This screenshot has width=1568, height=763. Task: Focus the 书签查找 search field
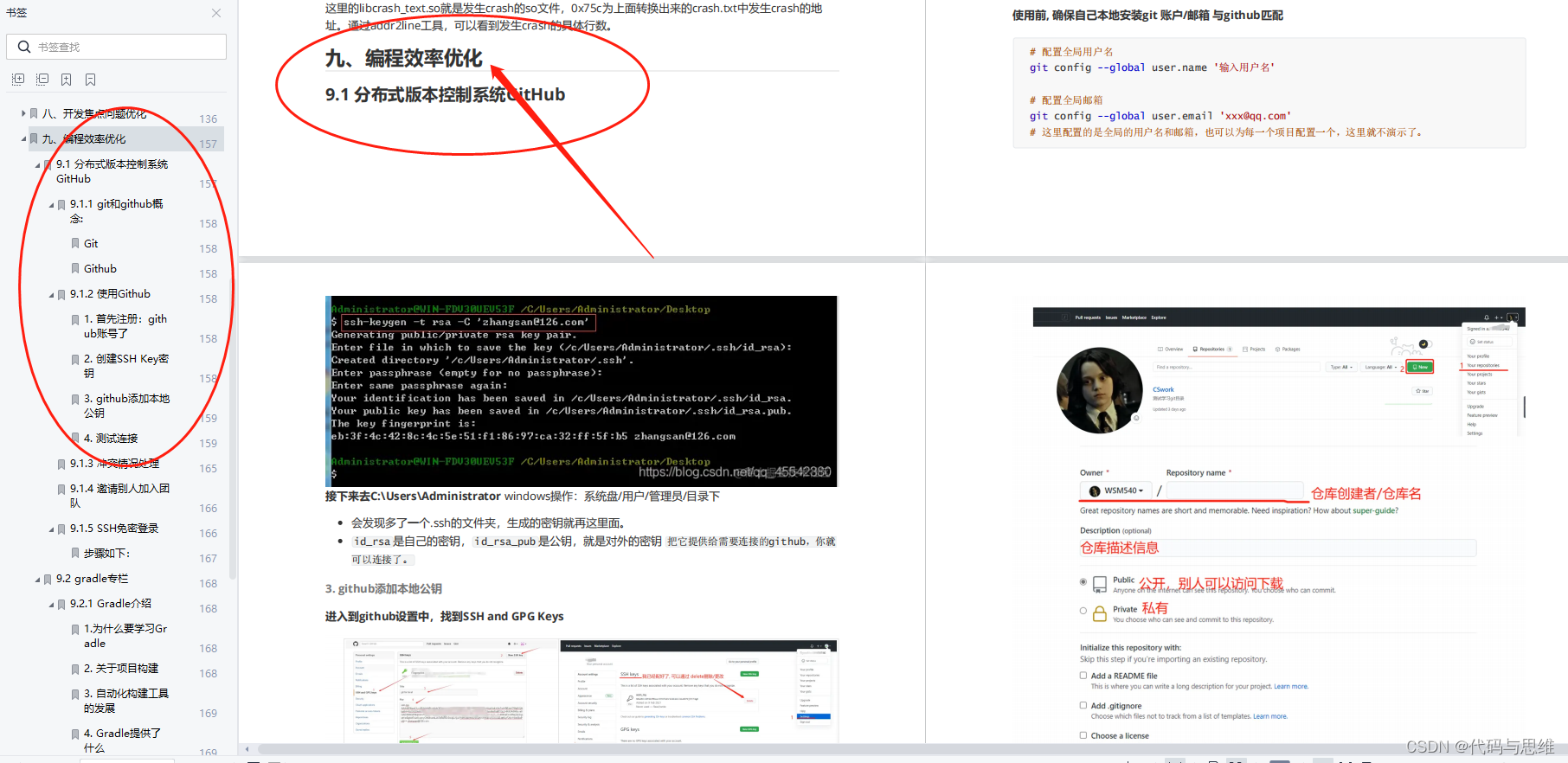pyautogui.click(x=117, y=47)
